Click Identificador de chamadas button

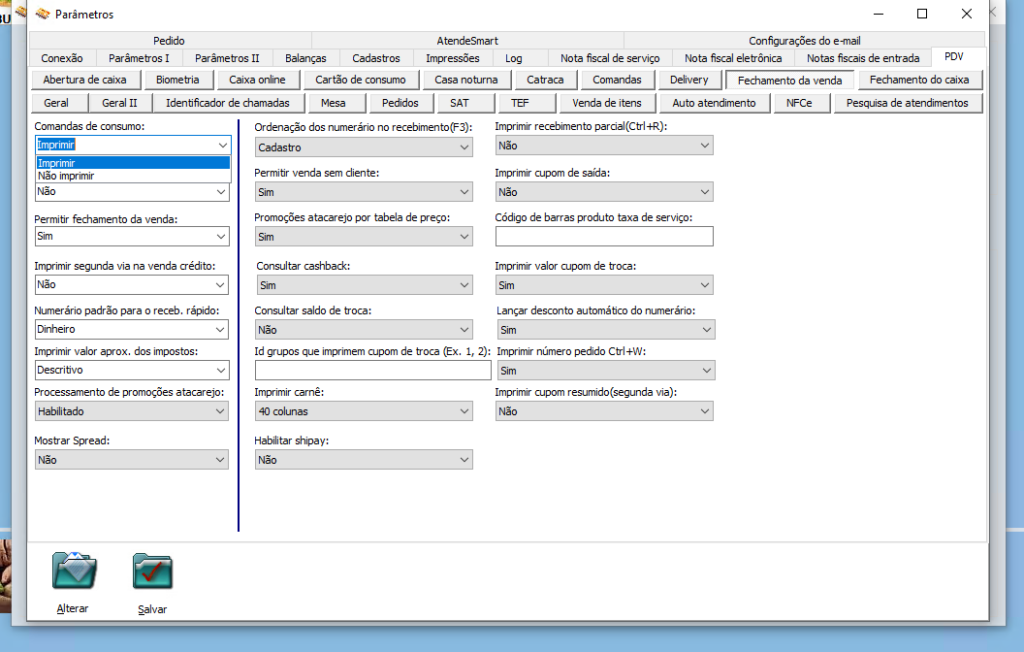click(x=227, y=103)
